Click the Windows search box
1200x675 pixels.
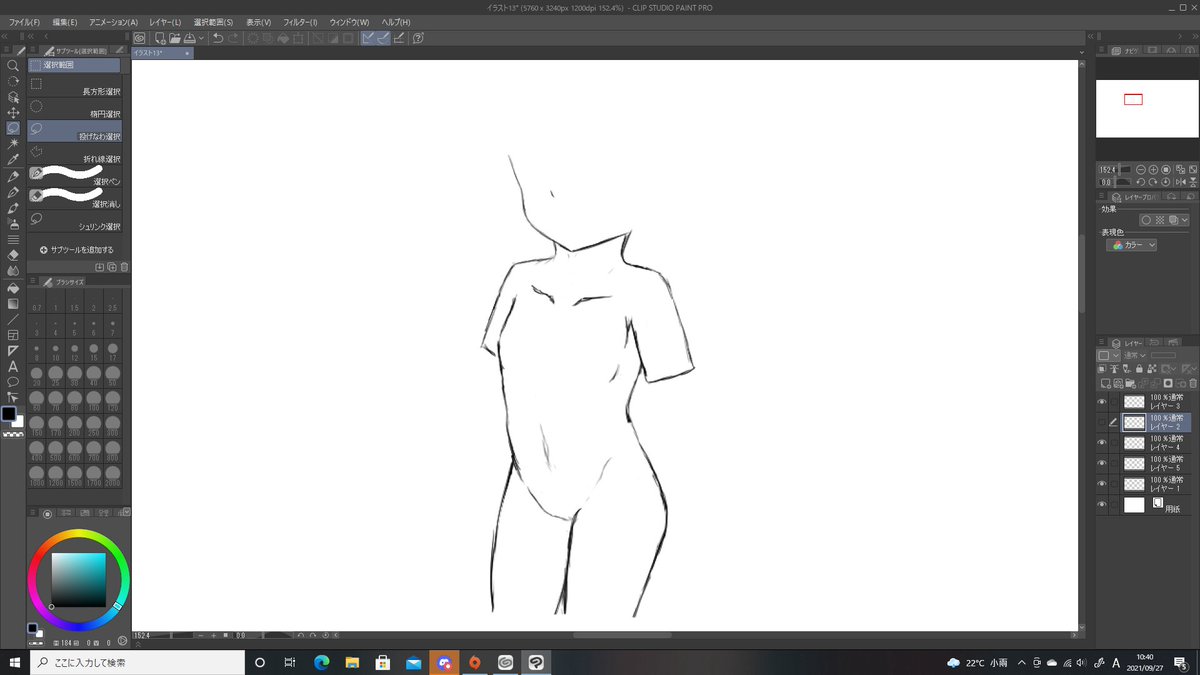(x=137, y=662)
